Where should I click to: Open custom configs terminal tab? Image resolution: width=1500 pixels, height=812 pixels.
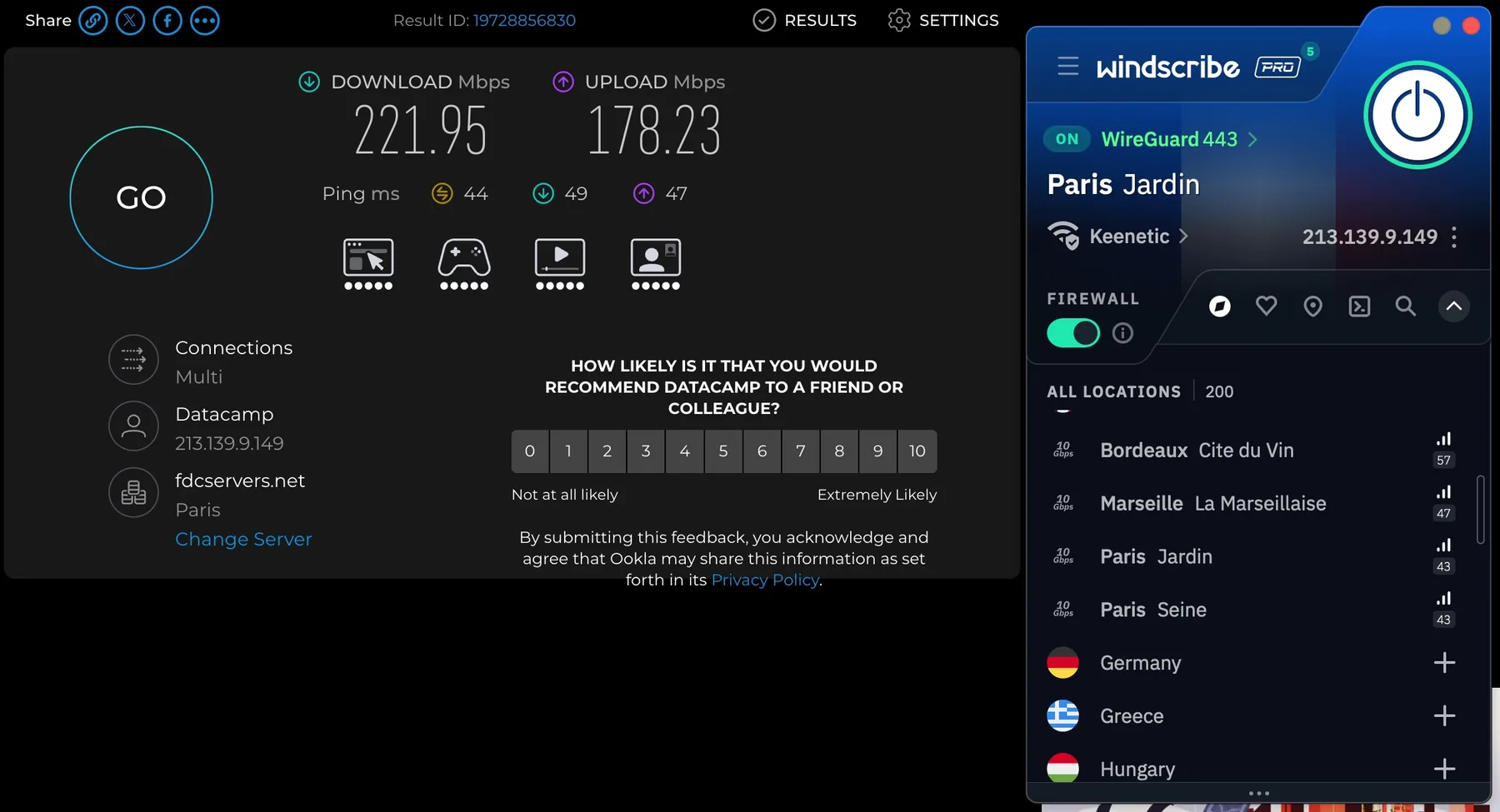[x=1359, y=306]
